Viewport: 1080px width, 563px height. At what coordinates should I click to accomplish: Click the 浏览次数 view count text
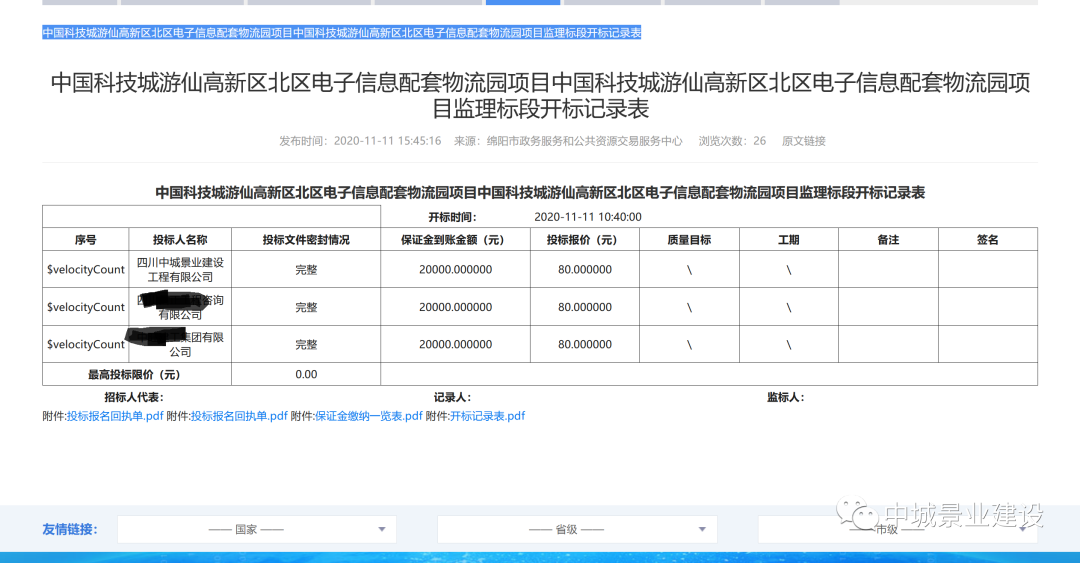(732, 141)
